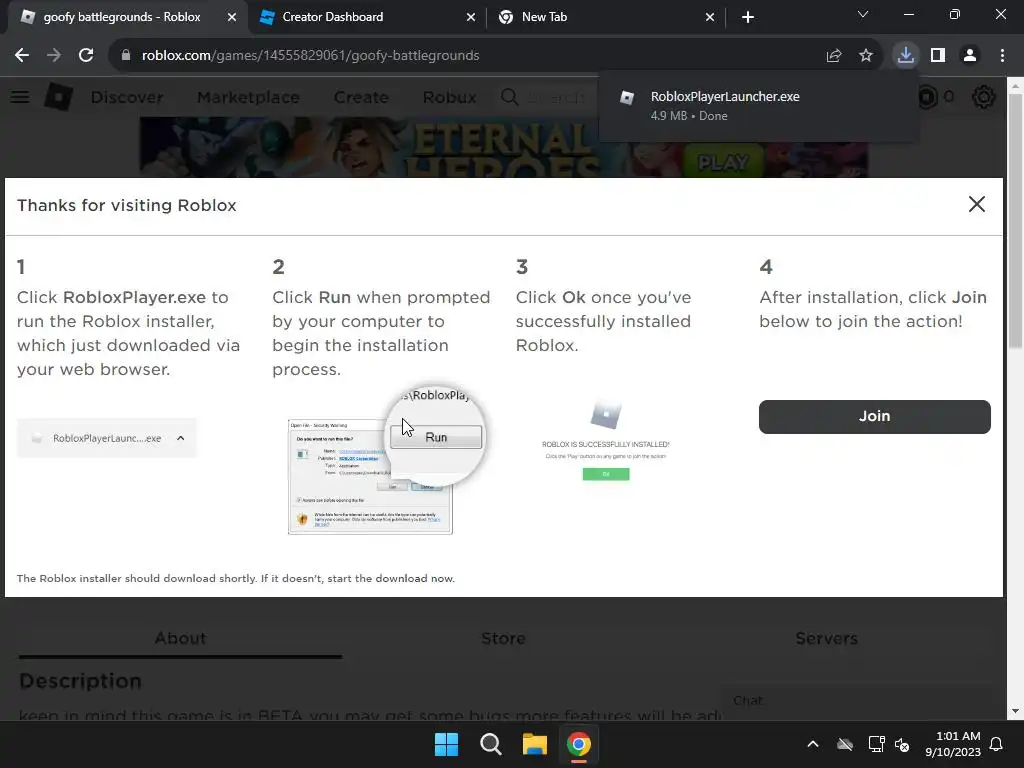This screenshot has width=1024, height=768.
Task: Click the page vertical scrollbar thumb
Action: (1016, 222)
